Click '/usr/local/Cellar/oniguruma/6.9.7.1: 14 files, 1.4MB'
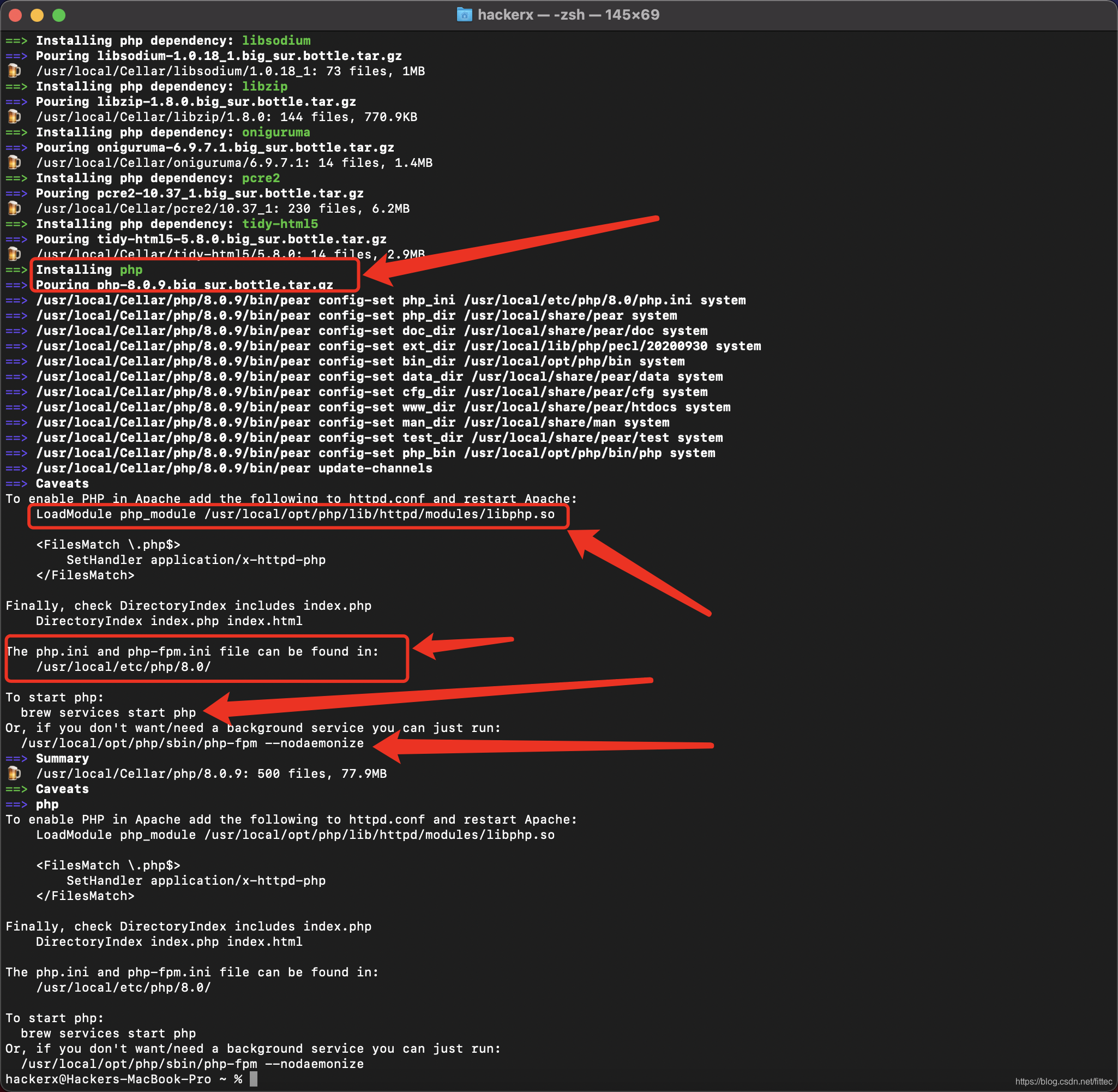The height and width of the screenshot is (1092, 1118). (234, 163)
